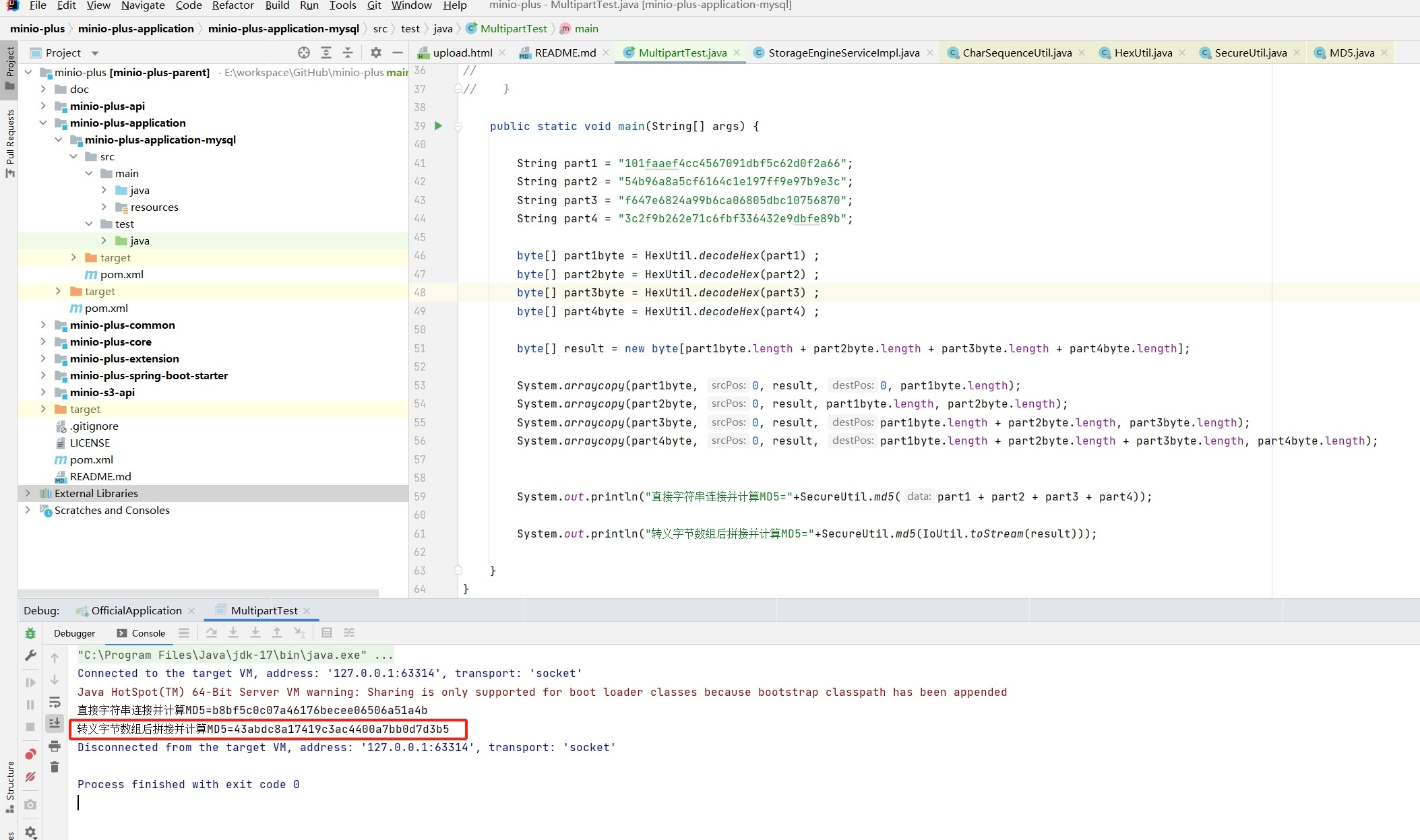Click the Resume Program icon in debug sidebar
The image size is (1420, 840).
pos(30,682)
